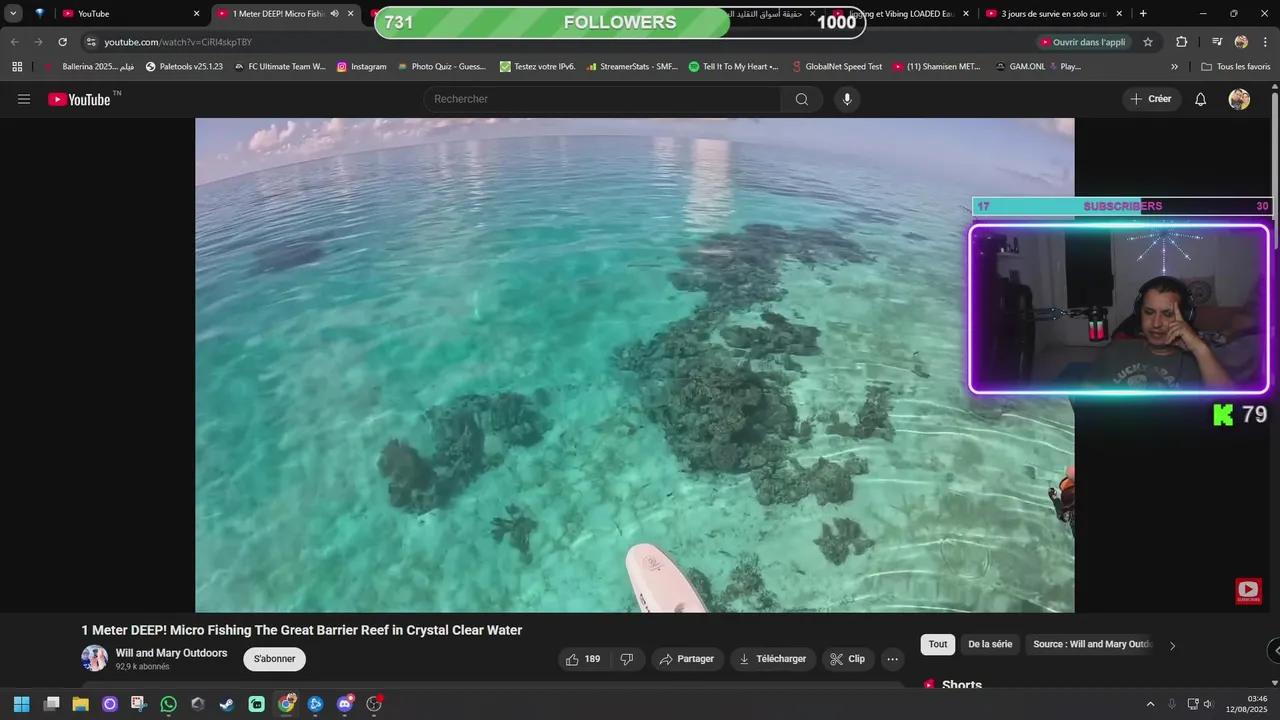Toggle system volume icon in the tray

[1208, 704]
